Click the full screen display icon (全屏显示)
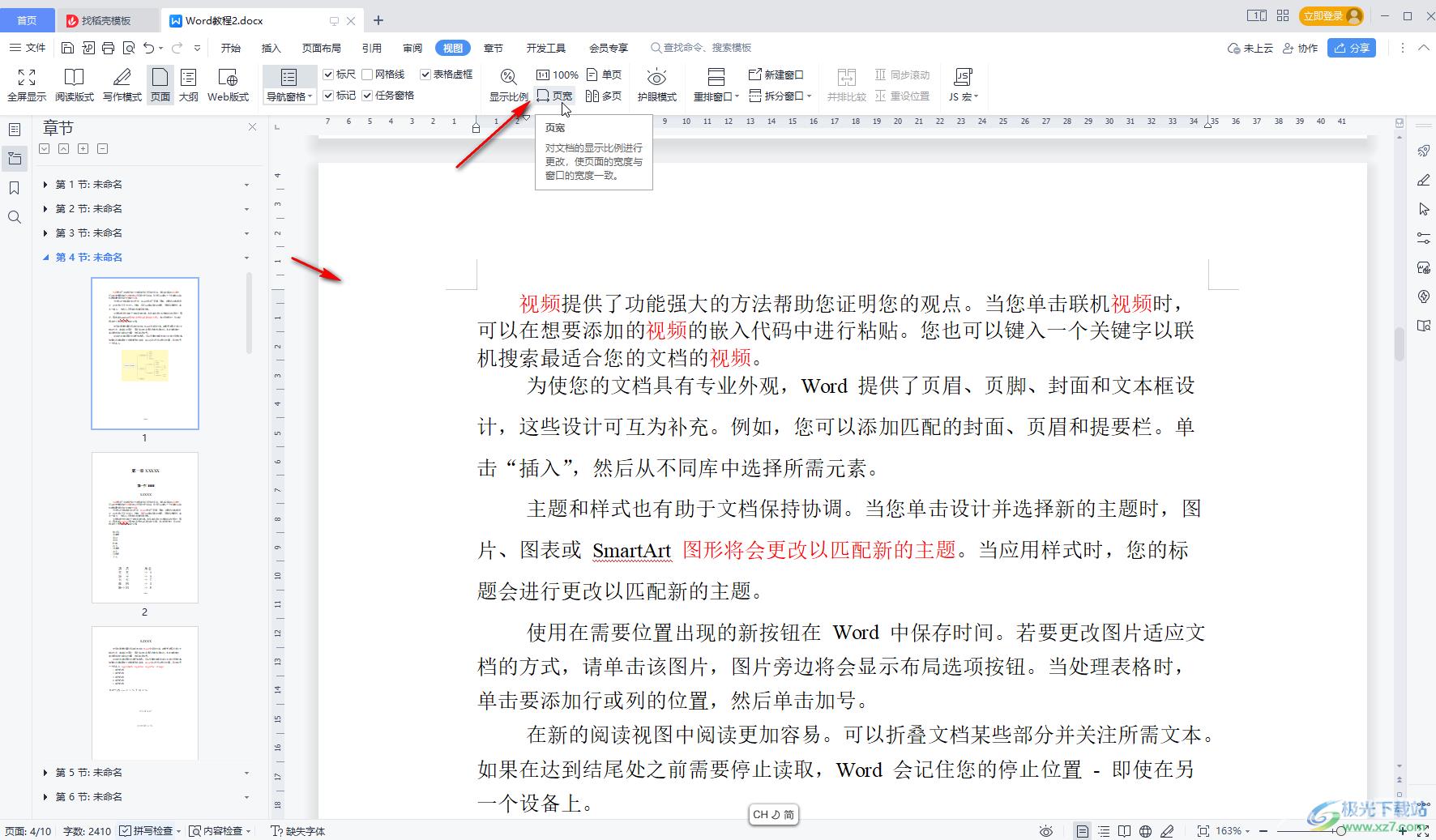Viewport: 1436px width, 840px height. pos(27,84)
